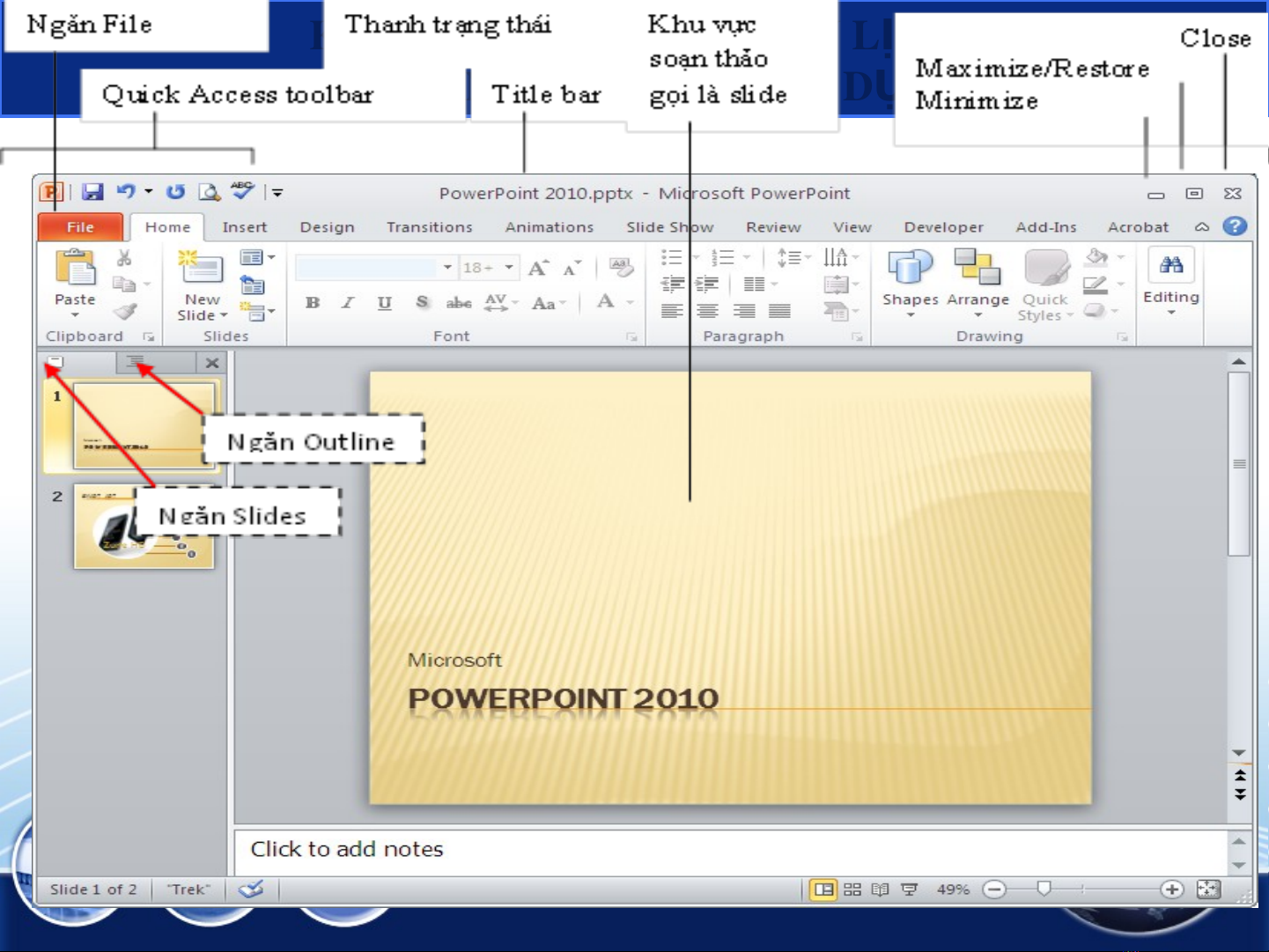Click the Undo icon

tap(126, 191)
